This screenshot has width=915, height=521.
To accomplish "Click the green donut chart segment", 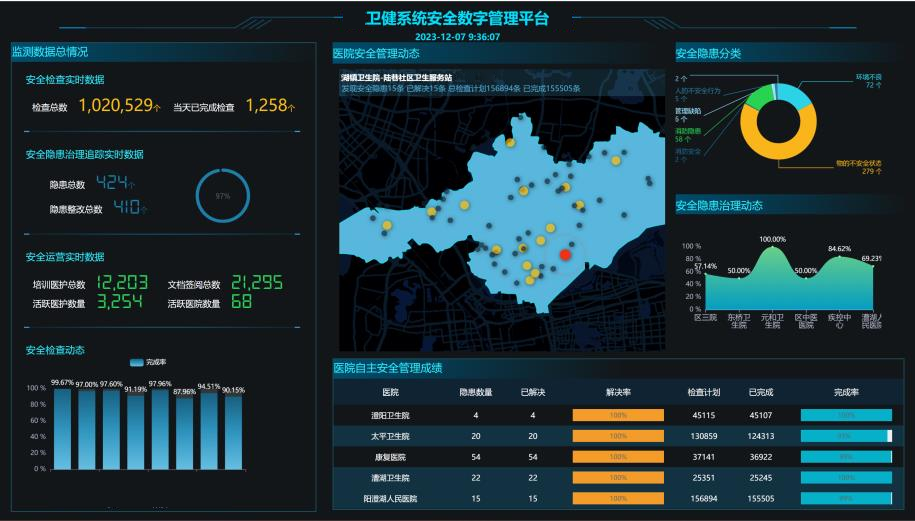I will (x=758, y=99).
